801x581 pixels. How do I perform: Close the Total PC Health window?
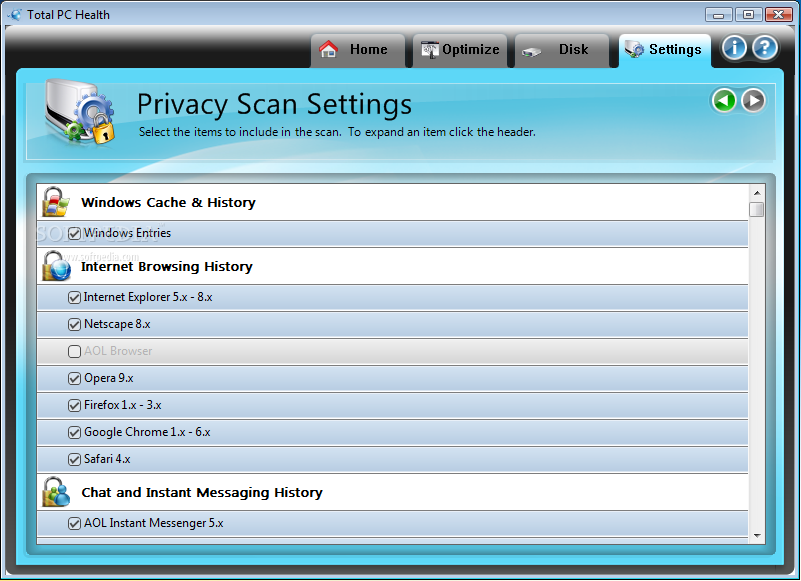click(x=779, y=15)
